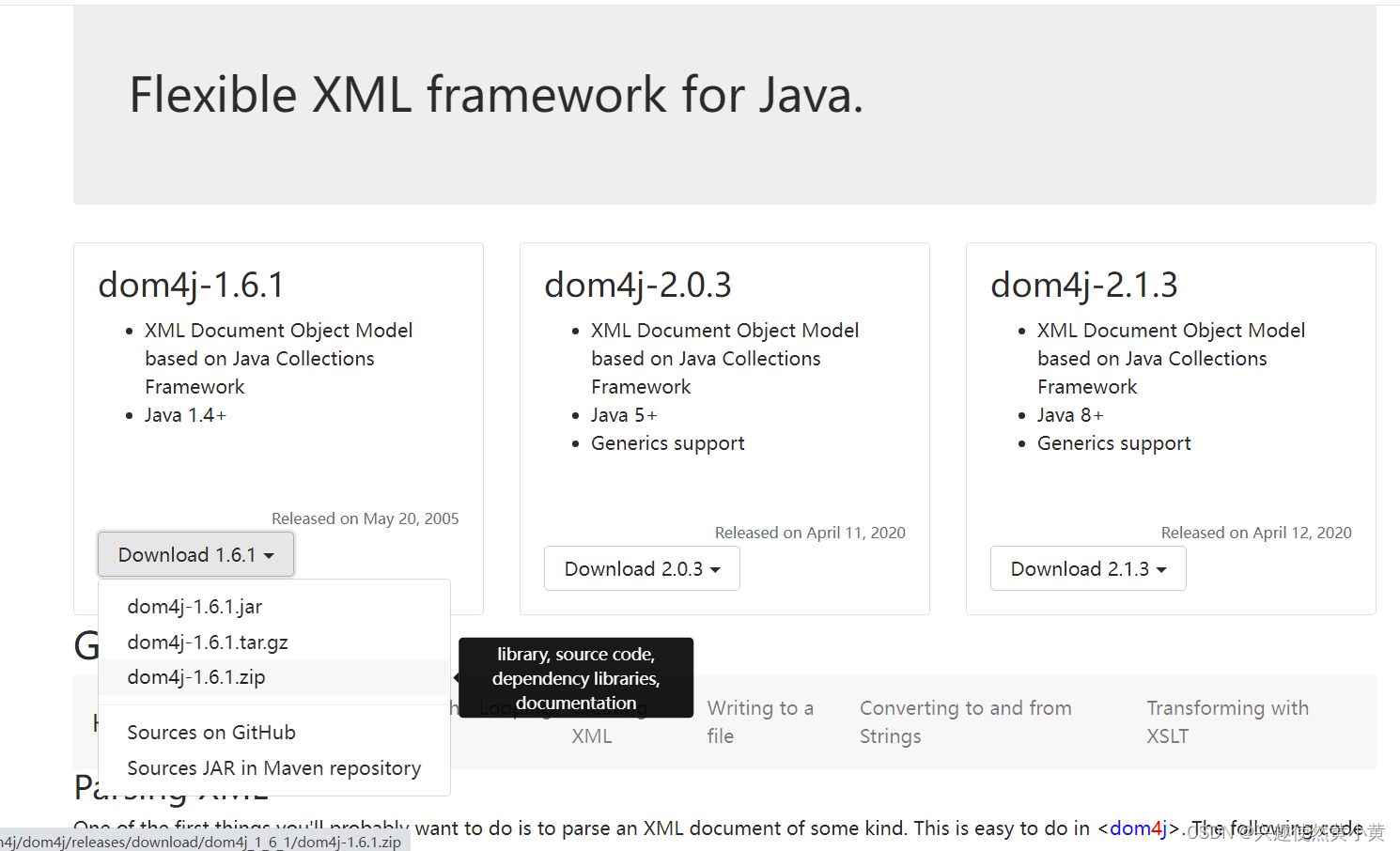Click the dom4j-2.0.3 card heading
The image size is (1400, 851).
pos(637,285)
